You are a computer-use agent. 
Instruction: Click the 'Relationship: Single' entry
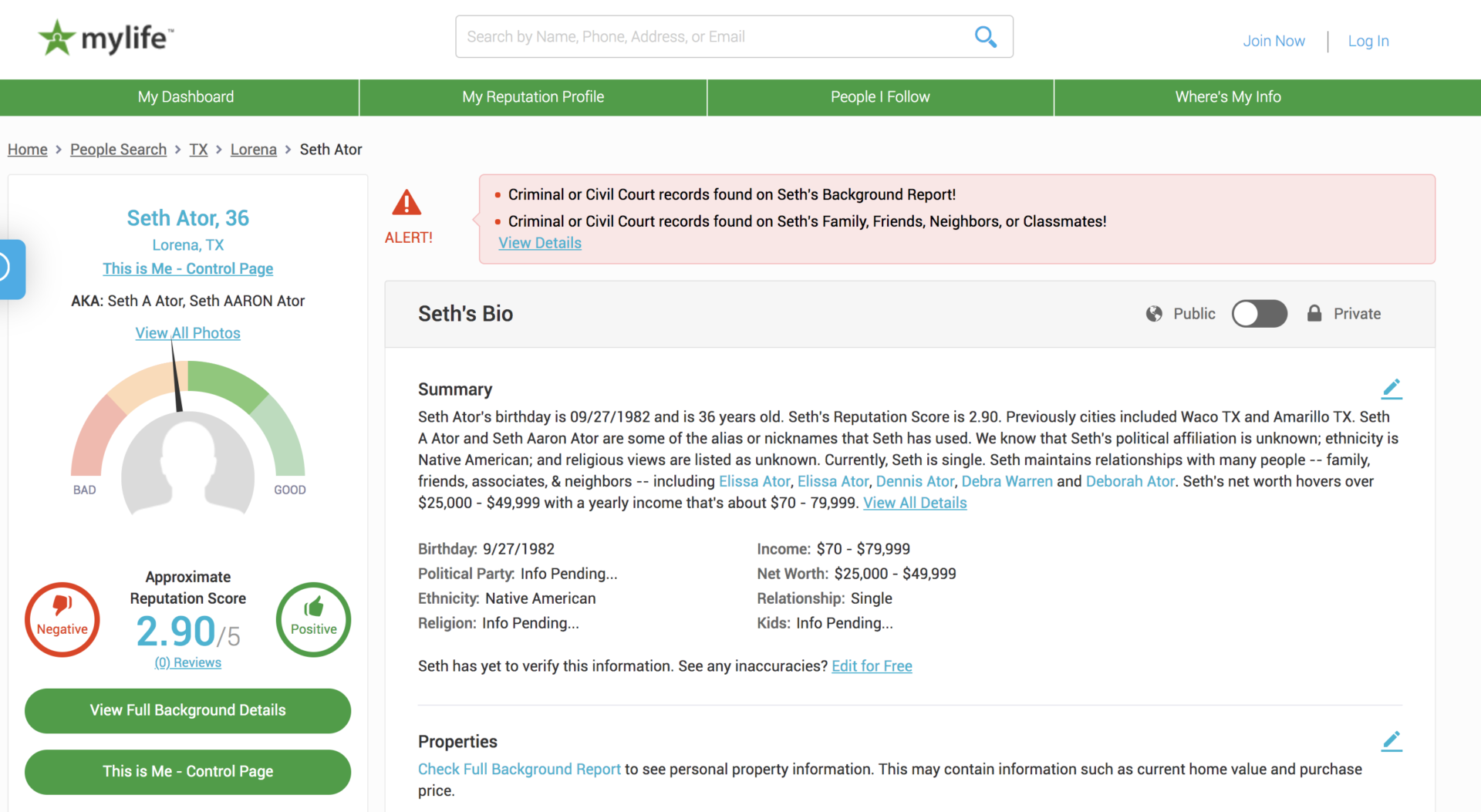pyautogui.click(x=825, y=598)
